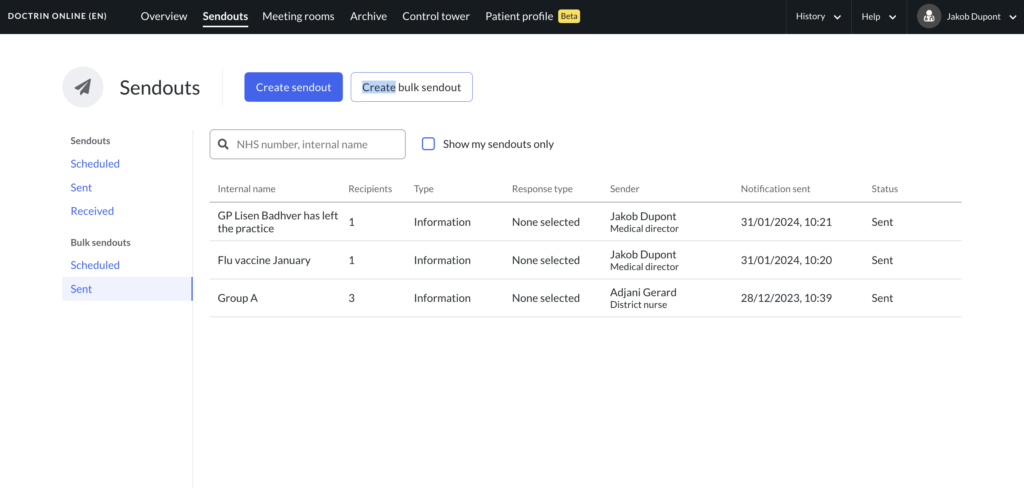
Task: Click the Jakob Dupont user avatar icon
Action: pyautogui.click(x=929, y=17)
